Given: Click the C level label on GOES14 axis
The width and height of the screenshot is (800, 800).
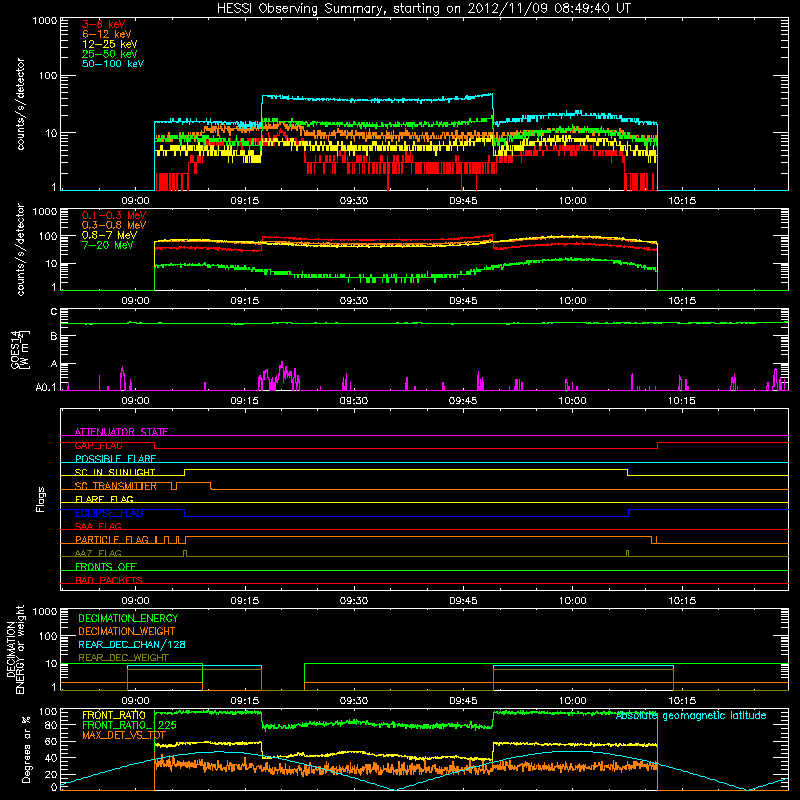Looking at the screenshot, I should pyautogui.click(x=54, y=312).
